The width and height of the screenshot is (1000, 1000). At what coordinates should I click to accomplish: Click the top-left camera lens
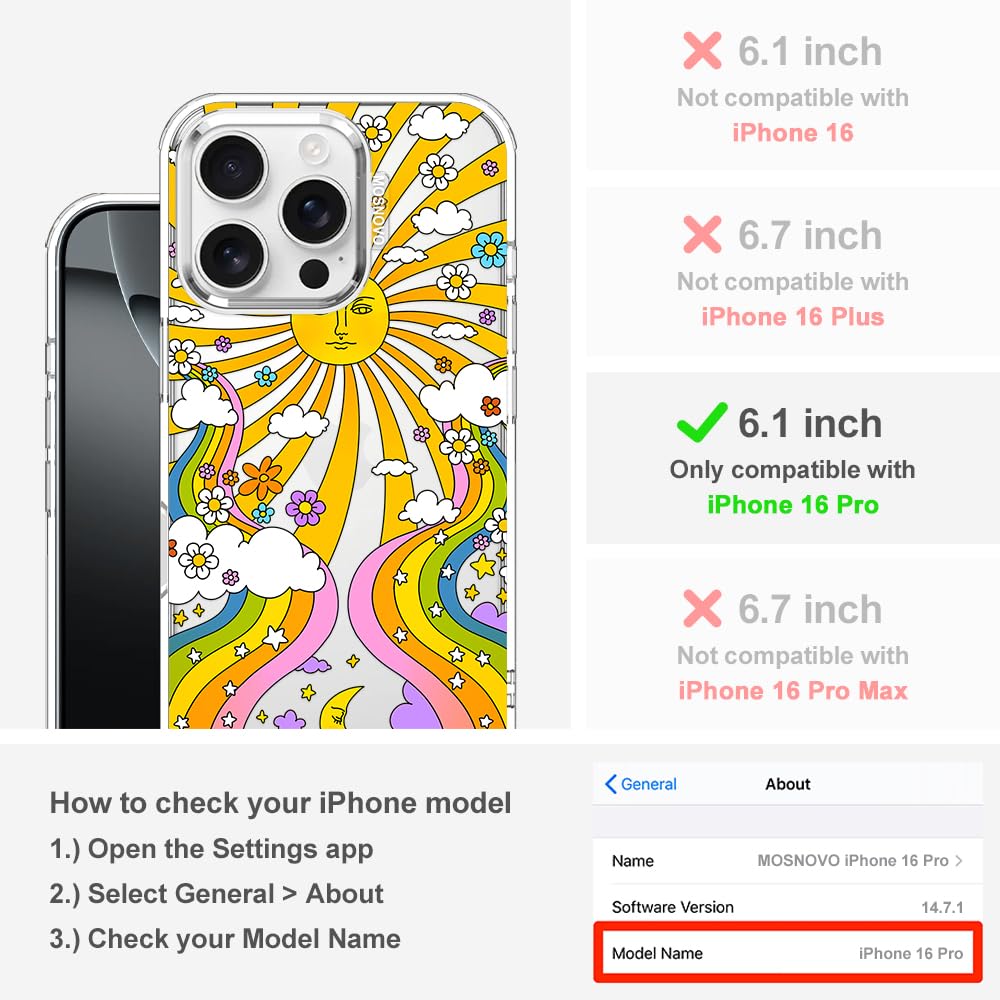click(x=231, y=166)
